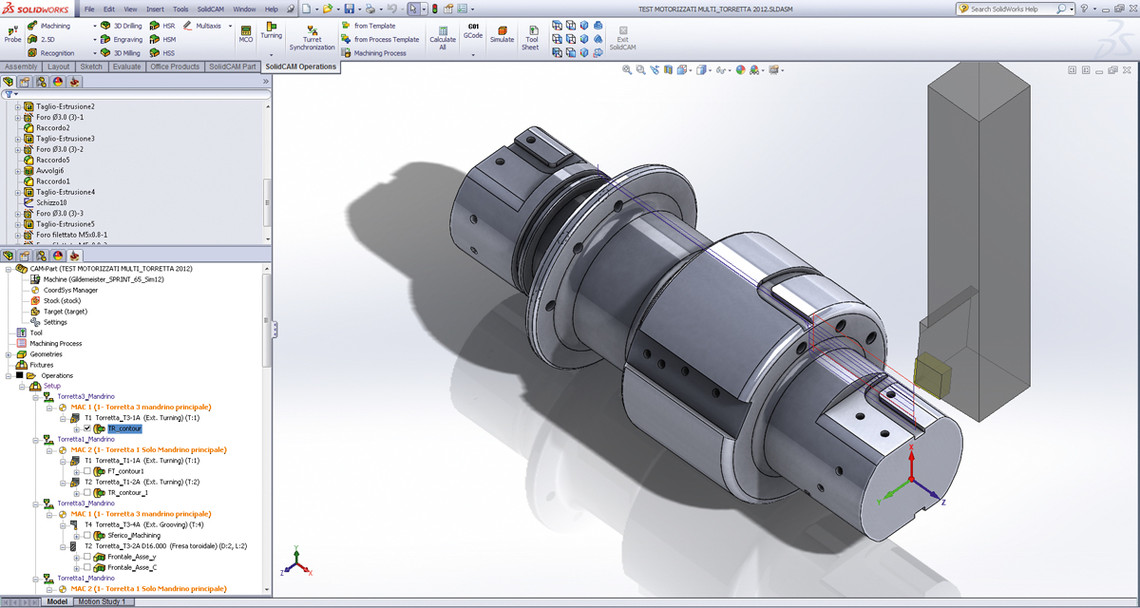Expand the Geometries tree node
Image resolution: width=1140 pixels, height=608 pixels.
(x=7, y=354)
